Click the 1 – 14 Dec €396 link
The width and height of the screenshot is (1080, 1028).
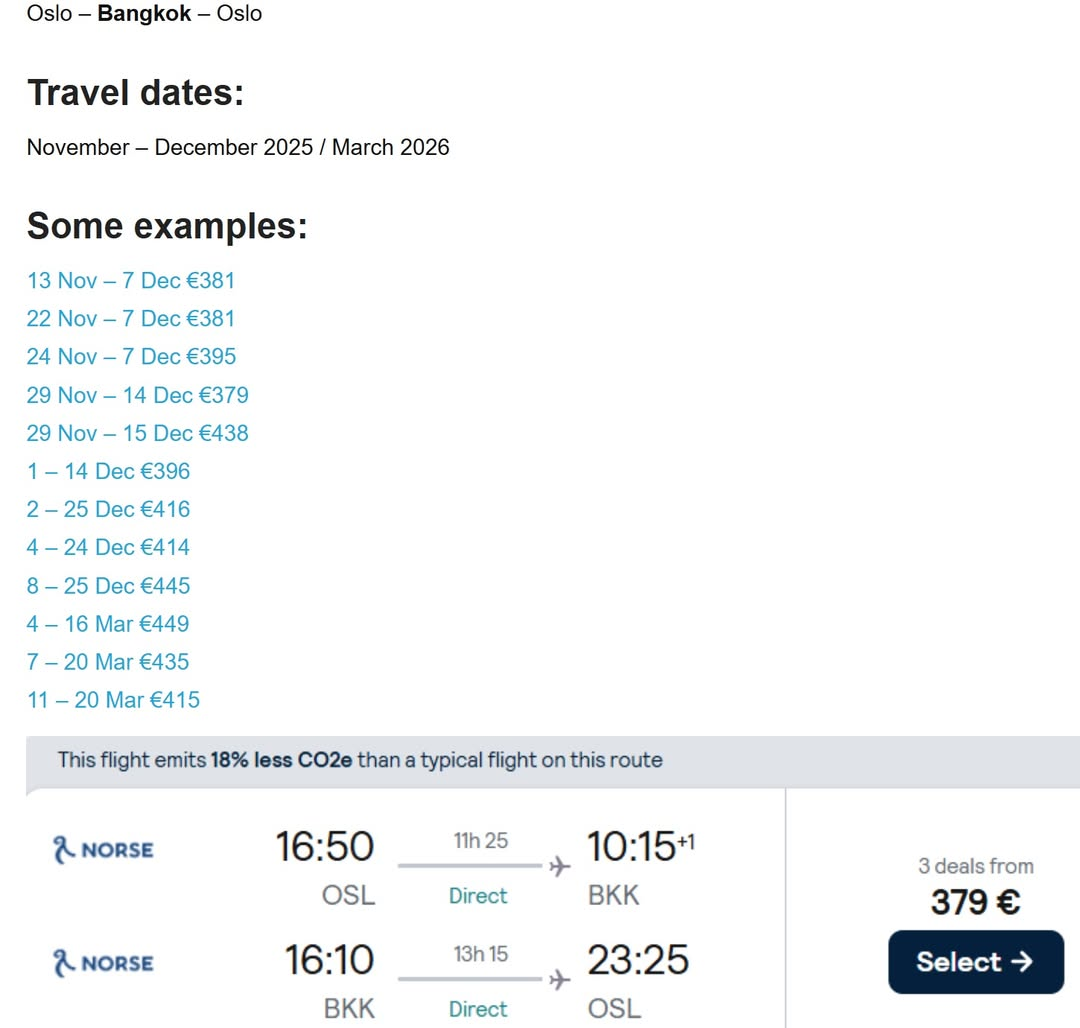[x=108, y=471]
